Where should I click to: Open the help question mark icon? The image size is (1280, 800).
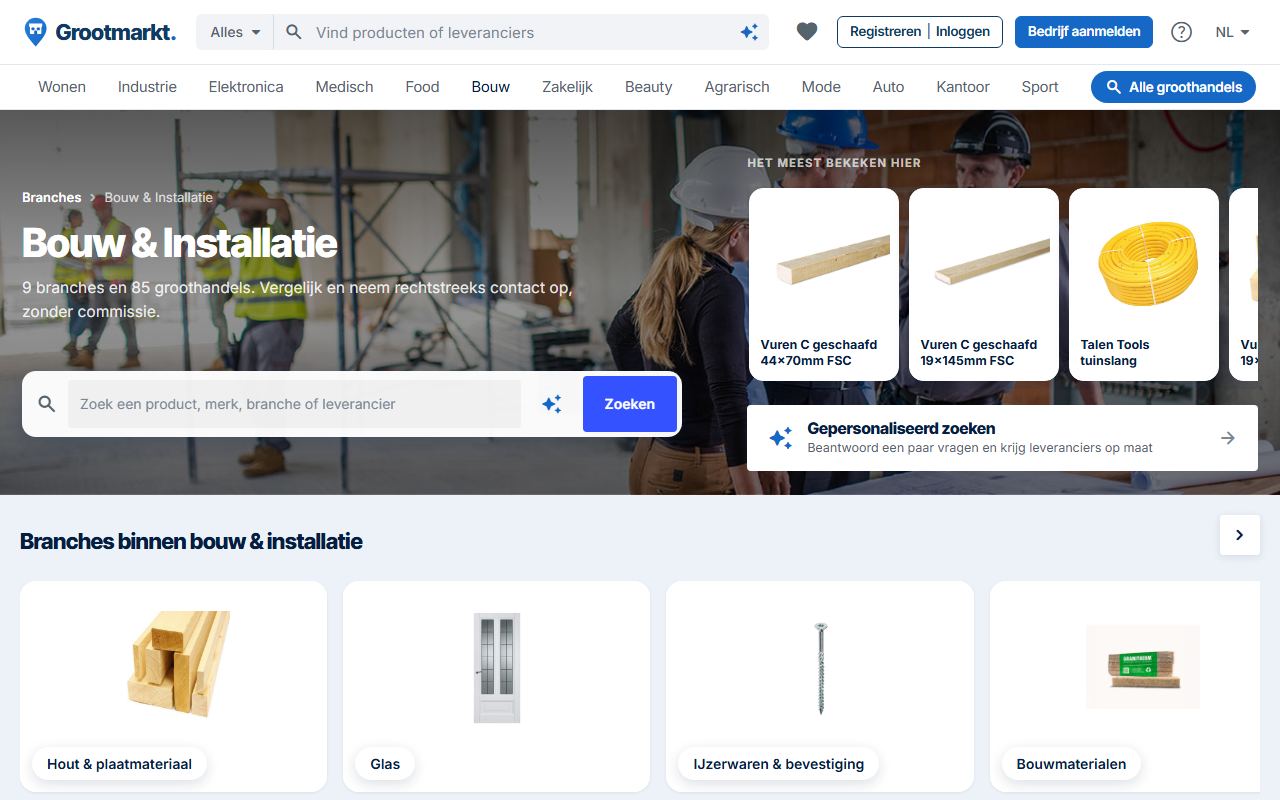pyautogui.click(x=1181, y=32)
